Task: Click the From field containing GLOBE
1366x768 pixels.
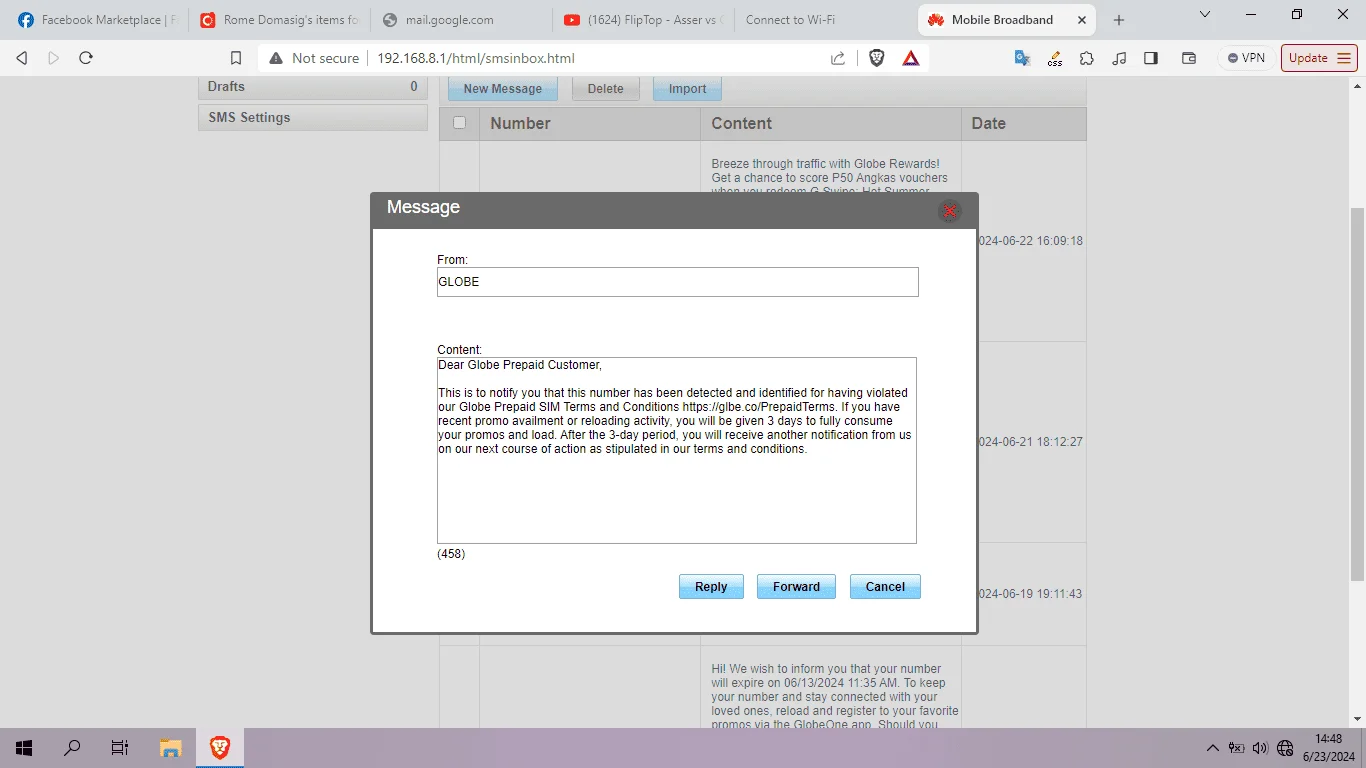Action: click(677, 282)
